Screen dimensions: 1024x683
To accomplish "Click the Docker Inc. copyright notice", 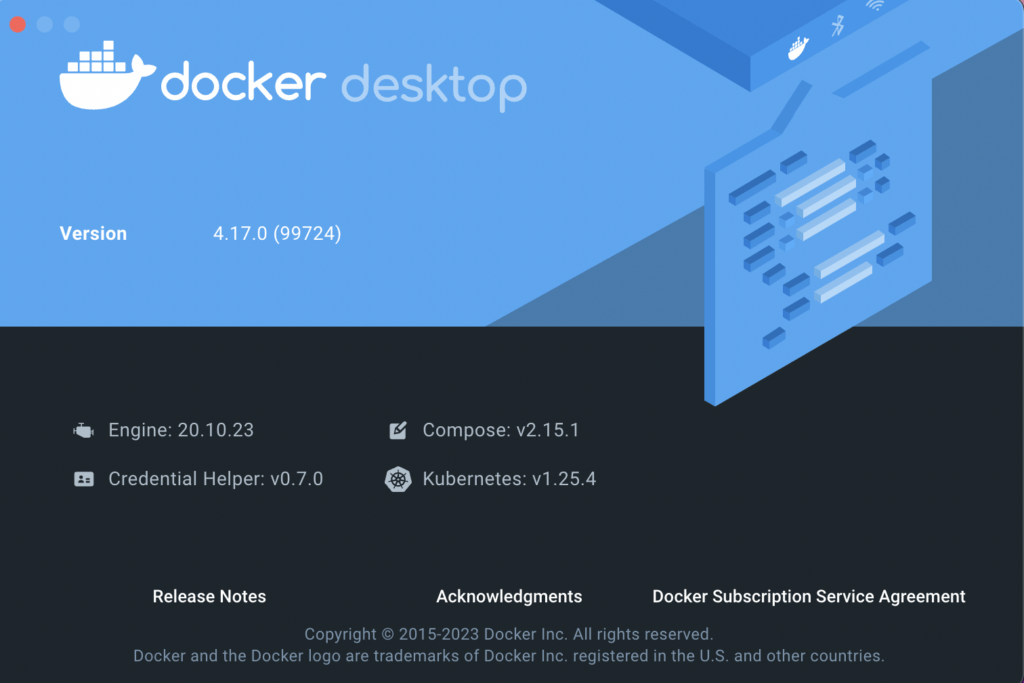I will point(511,634).
